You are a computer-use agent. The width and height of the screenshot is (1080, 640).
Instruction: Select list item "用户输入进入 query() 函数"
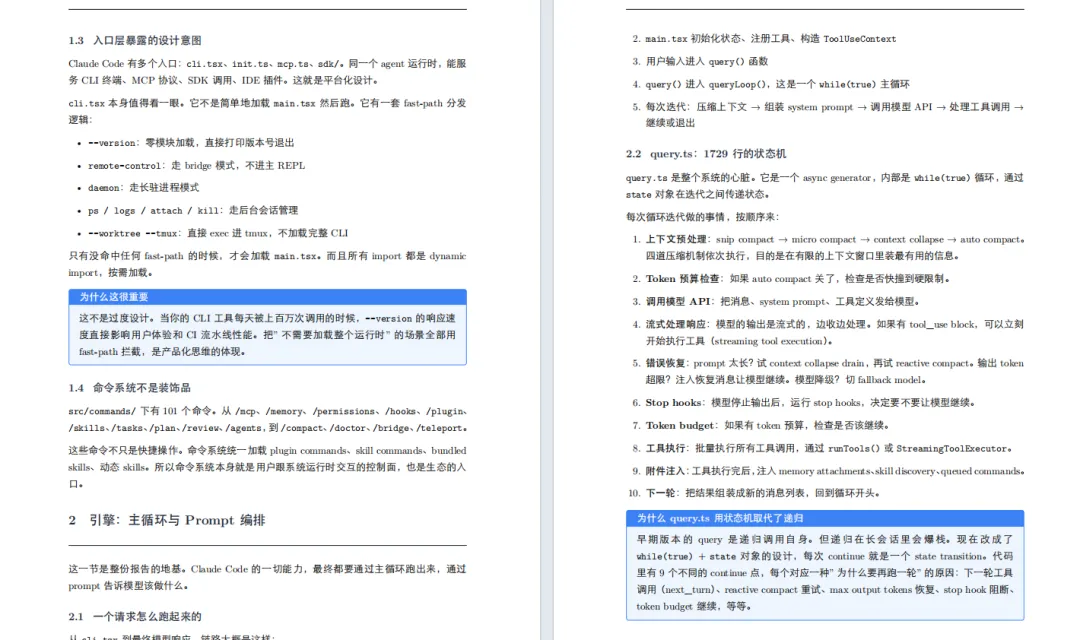pos(700,61)
